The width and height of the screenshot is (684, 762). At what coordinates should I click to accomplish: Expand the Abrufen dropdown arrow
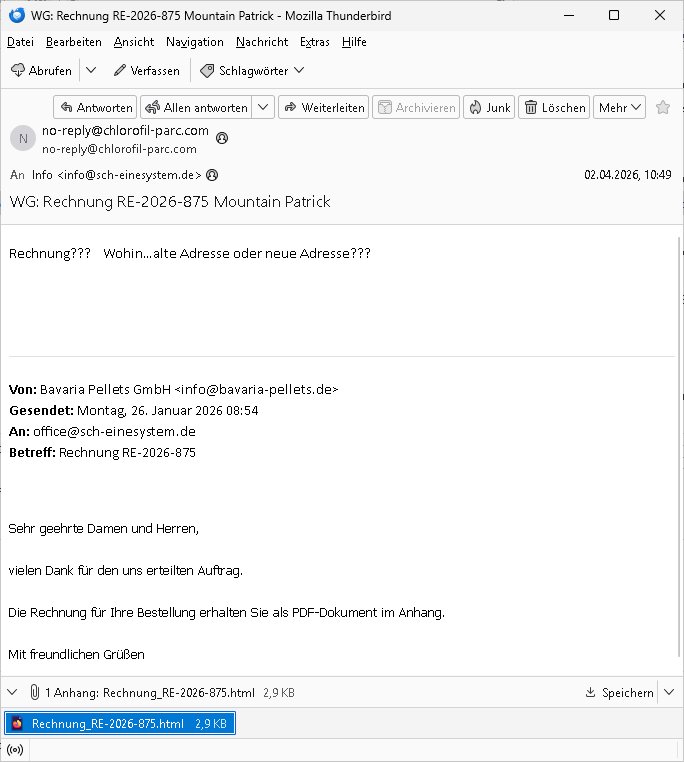[x=91, y=71]
